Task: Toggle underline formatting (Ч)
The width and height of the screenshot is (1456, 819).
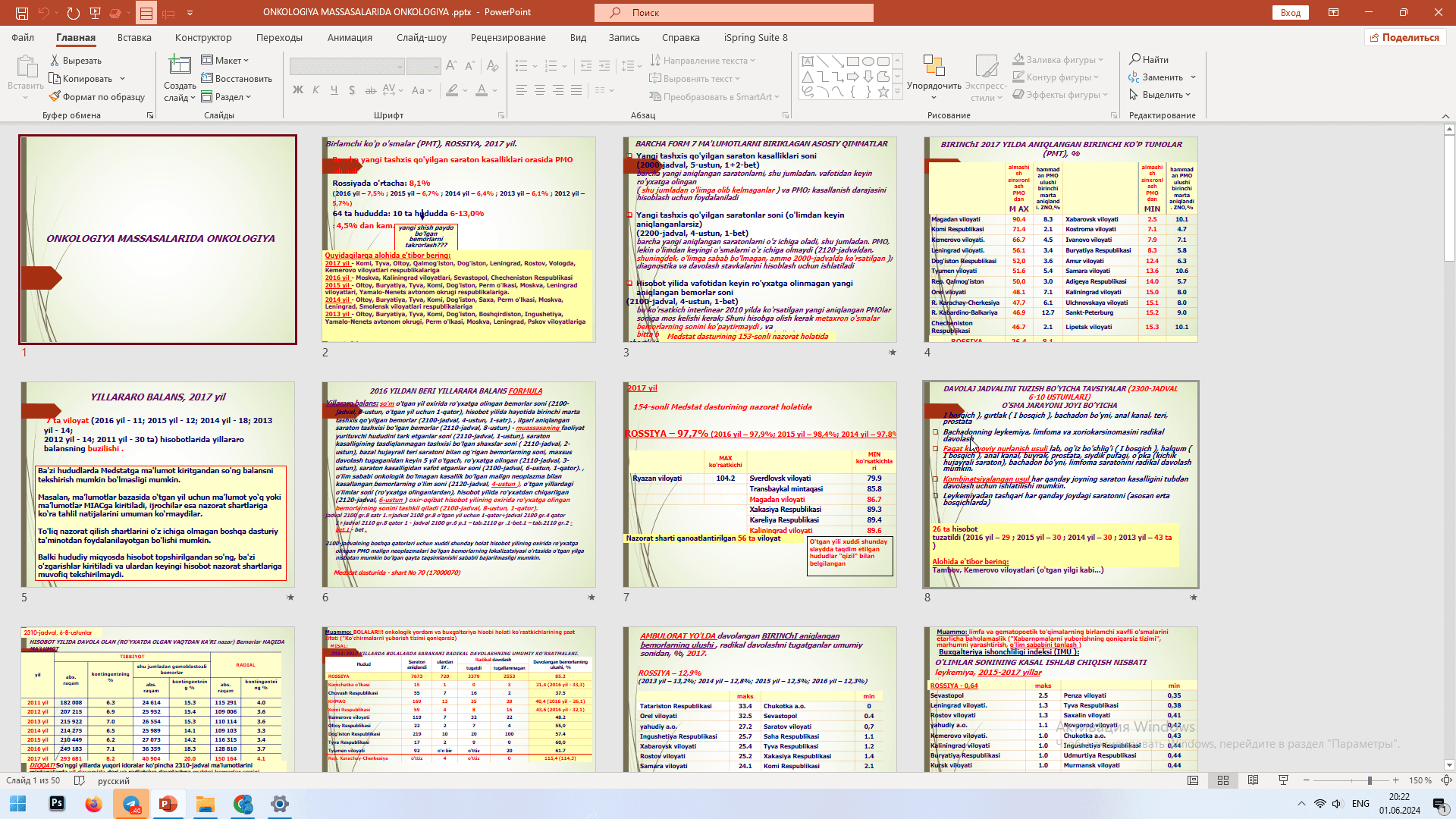Action: (334, 90)
